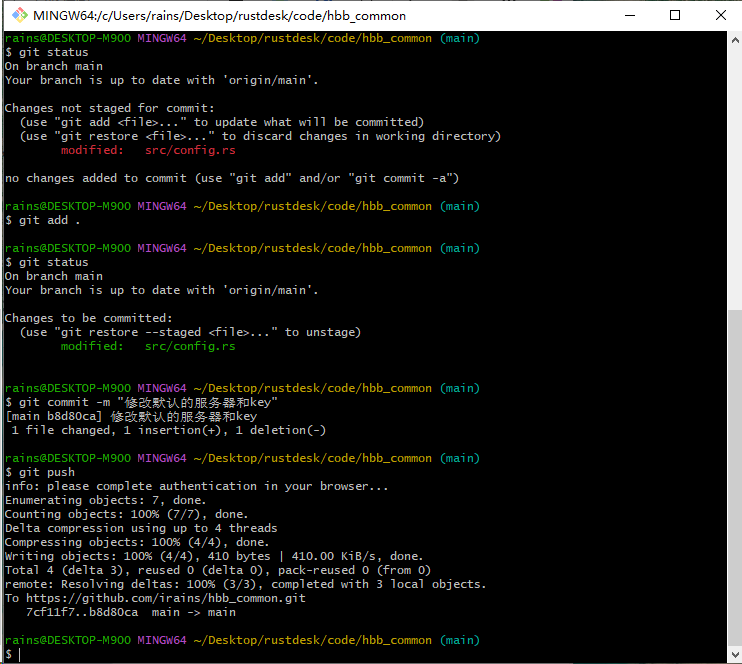Click the empty scrollbar track above the thumb

[735, 170]
